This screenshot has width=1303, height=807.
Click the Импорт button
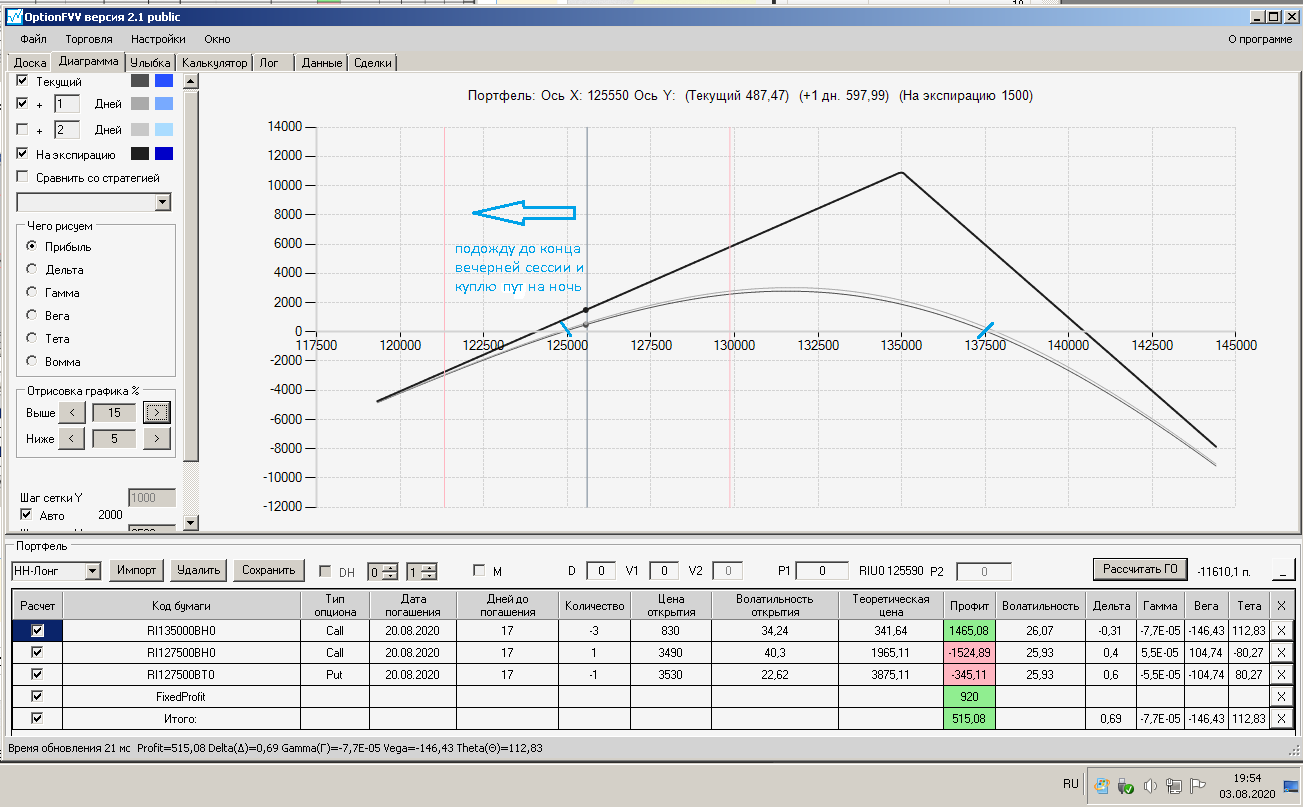point(136,570)
